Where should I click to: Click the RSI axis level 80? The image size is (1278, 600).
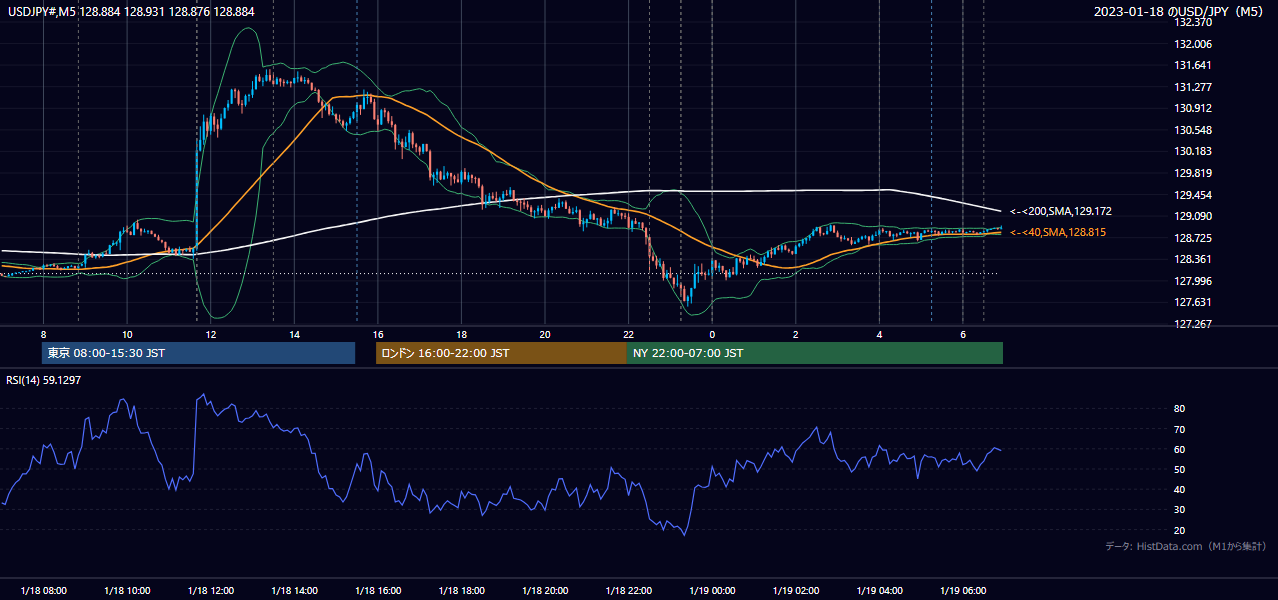pyautogui.click(x=1179, y=409)
